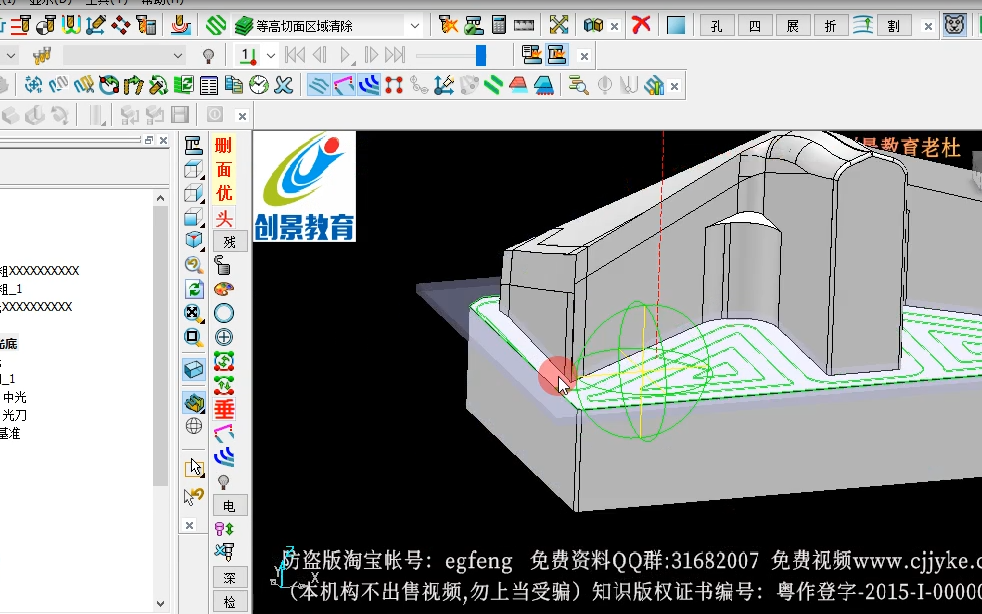Click the 孔 button
Image resolution: width=982 pixels, height=614 pixels.
click(x=716, y=26)
